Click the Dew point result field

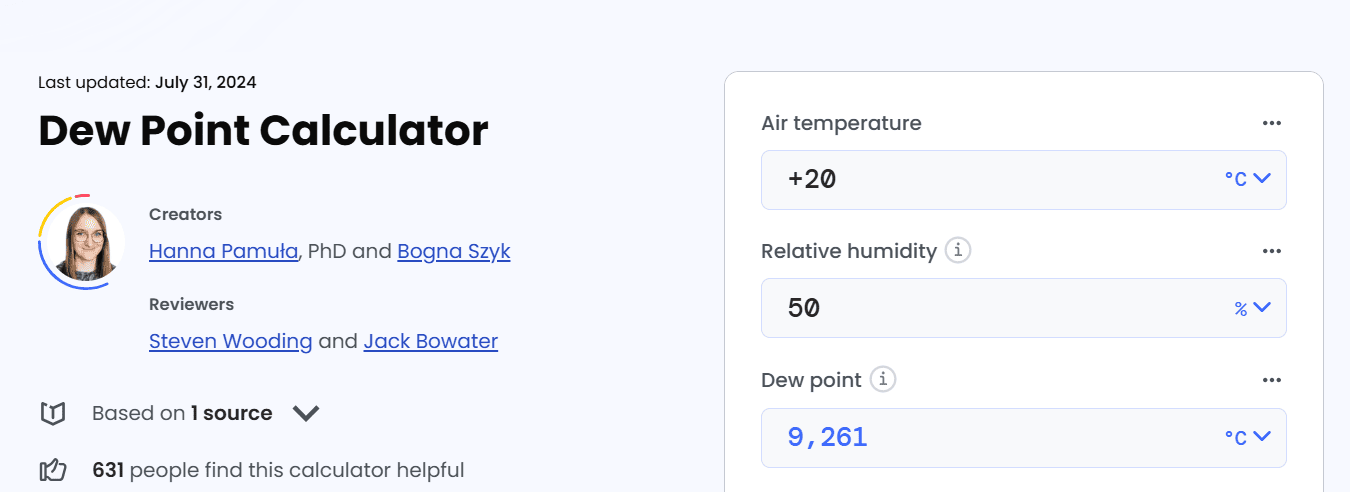pyautogui.click(x=990, y=437)
